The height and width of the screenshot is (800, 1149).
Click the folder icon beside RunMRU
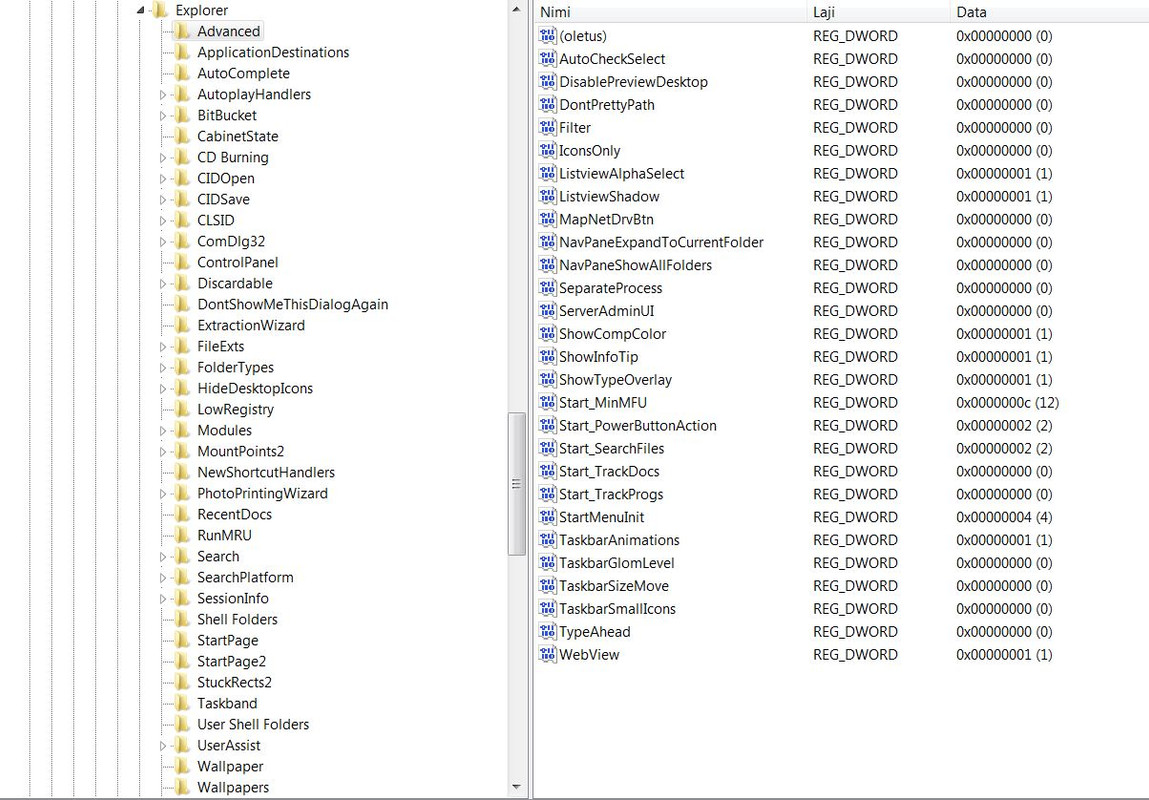[x=182, y=535]
